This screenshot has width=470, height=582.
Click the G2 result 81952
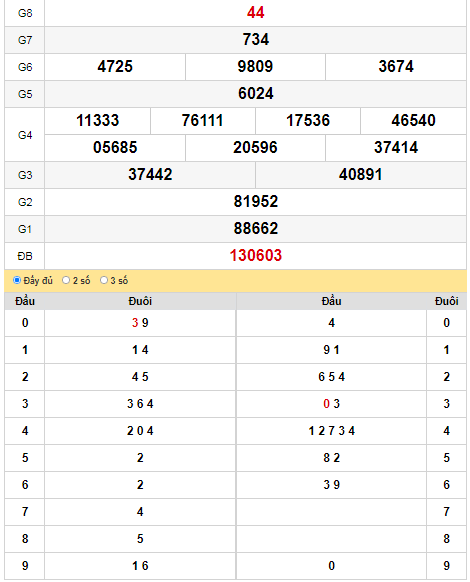click(255, 202)
